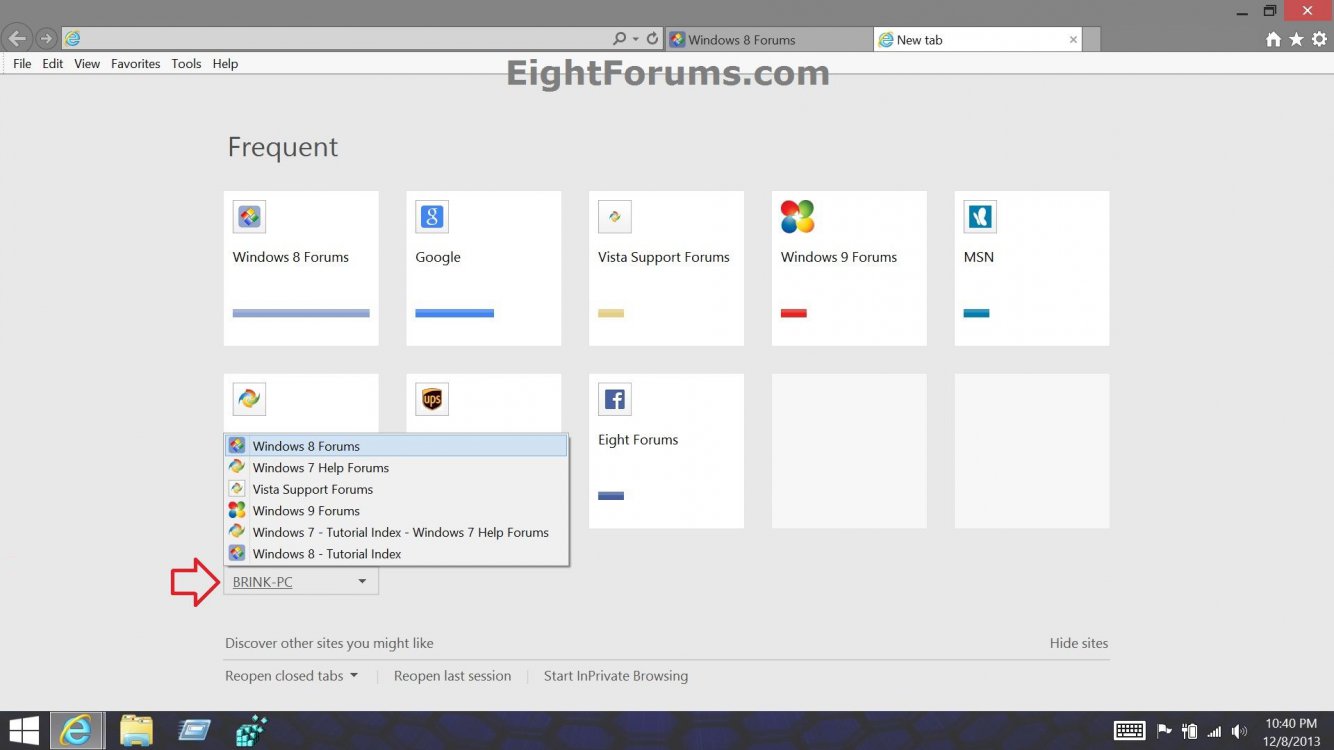The height and width of the screenshot is (750, 1334).
Task: Open the Home page icon
Action: tap(1273, 39)
